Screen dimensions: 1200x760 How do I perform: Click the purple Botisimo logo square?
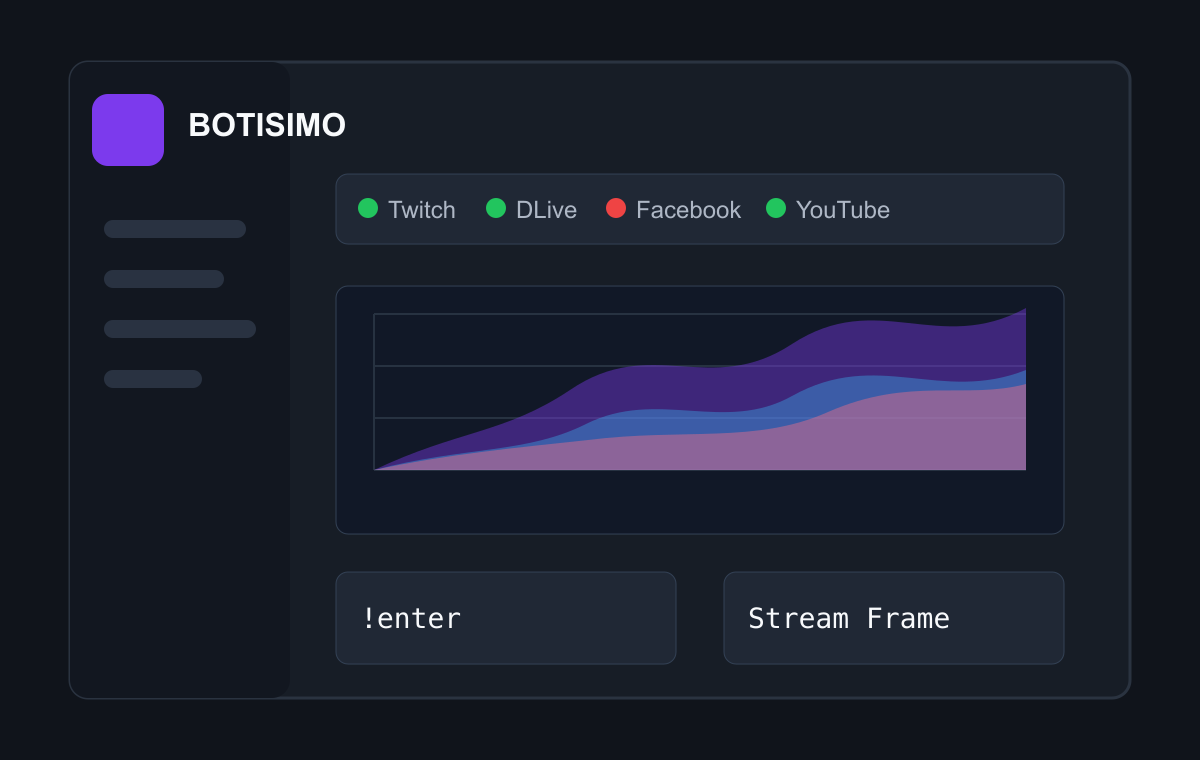[x=128, y=130]
